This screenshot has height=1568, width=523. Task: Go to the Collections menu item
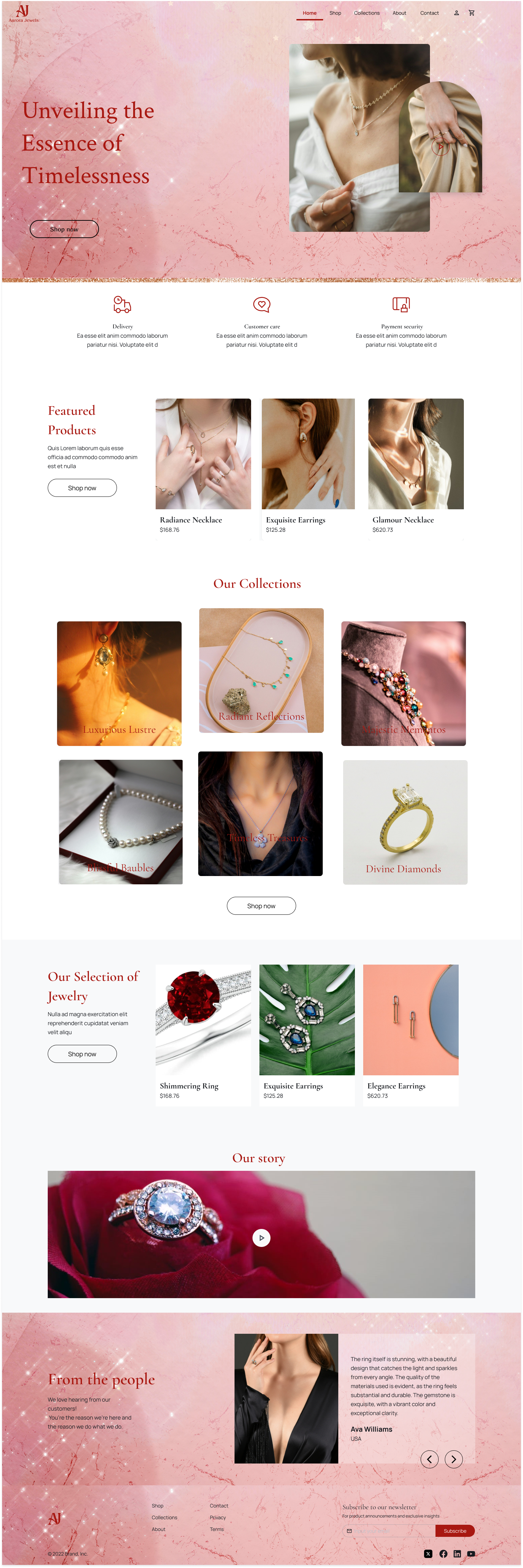click(x=367, y=13)
